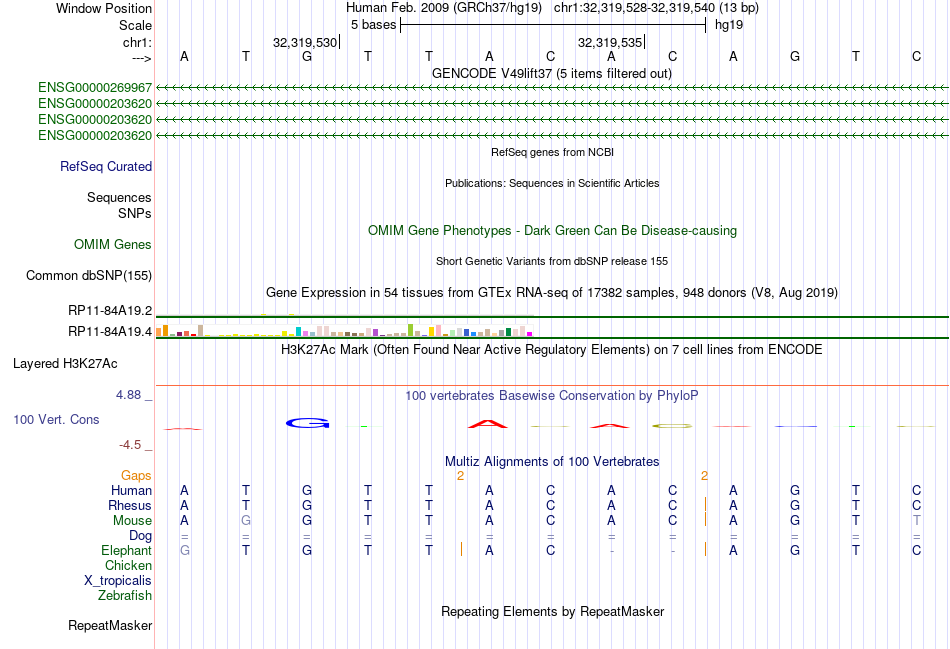Select the ENSG00000269967 gene label
Viewport: 950px width, 649px height.
tap(95, 88)
